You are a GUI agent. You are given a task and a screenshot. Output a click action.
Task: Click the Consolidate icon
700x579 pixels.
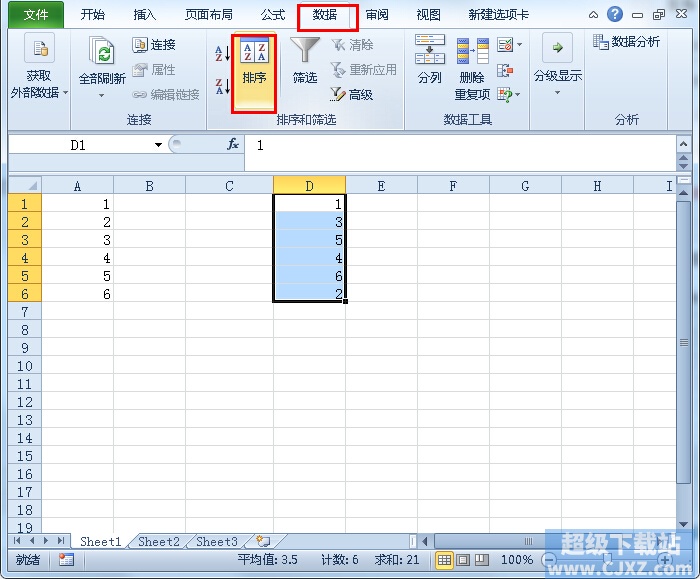[505, 70]
